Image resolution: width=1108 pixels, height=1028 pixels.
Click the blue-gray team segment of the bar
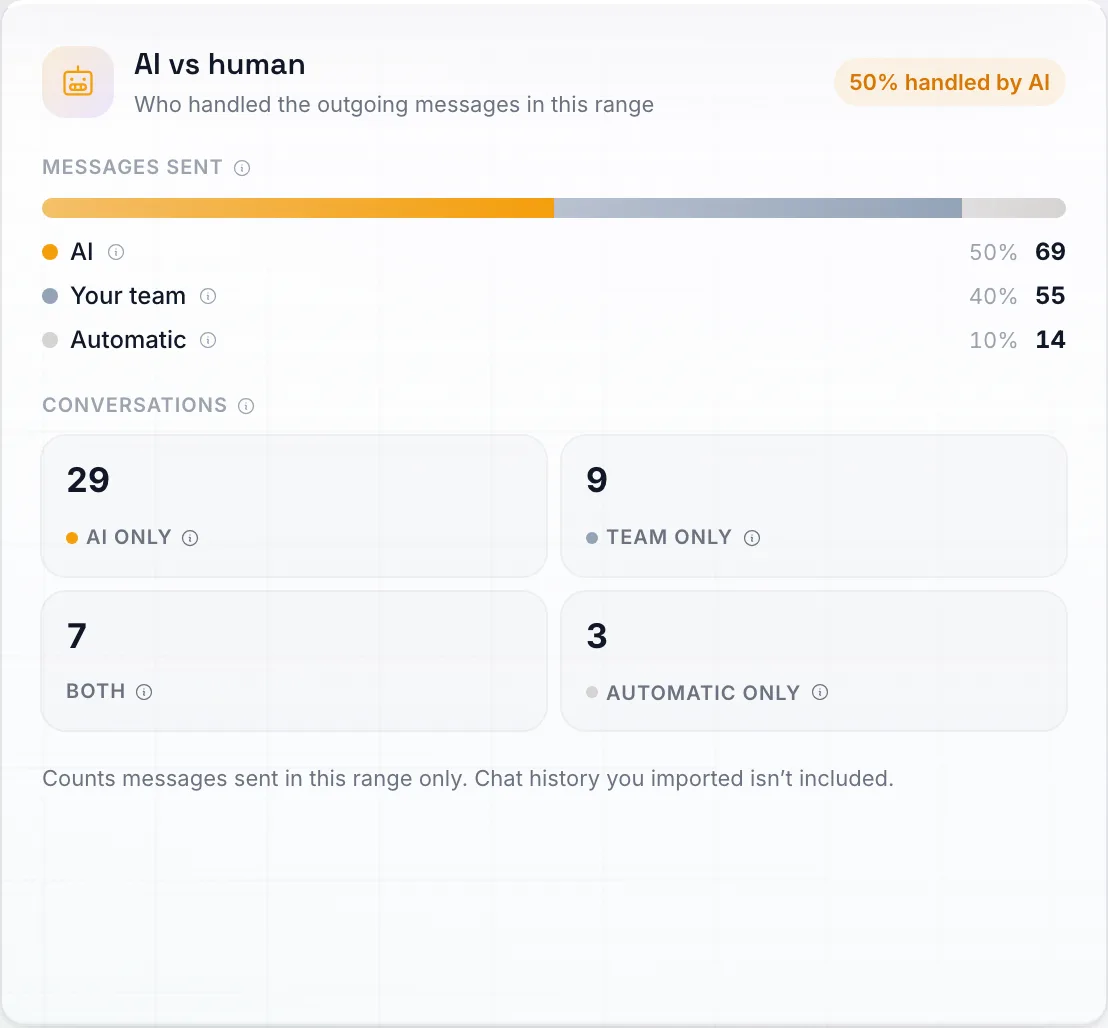pos(758,208)
